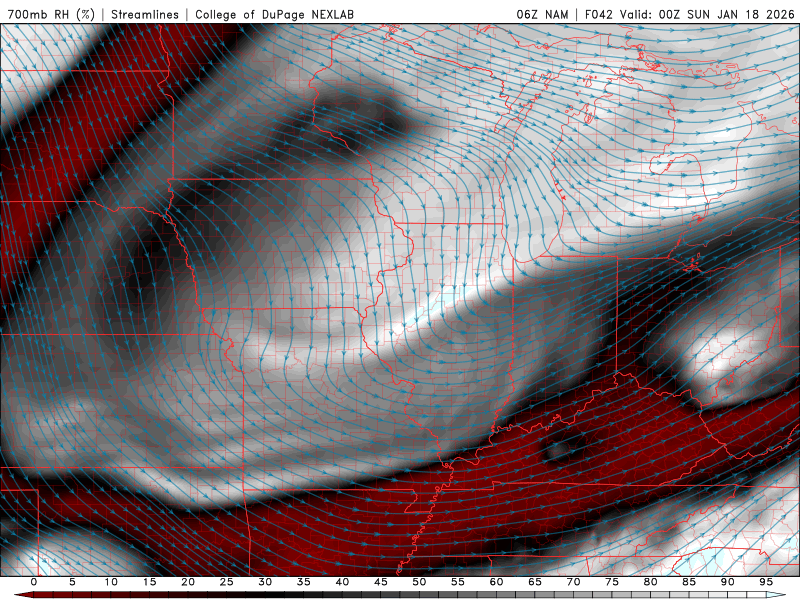The height and width of the screenshot is (600, 800).
Task: Select the 45 tick label on scale
Action: click(x=381, y=582)
